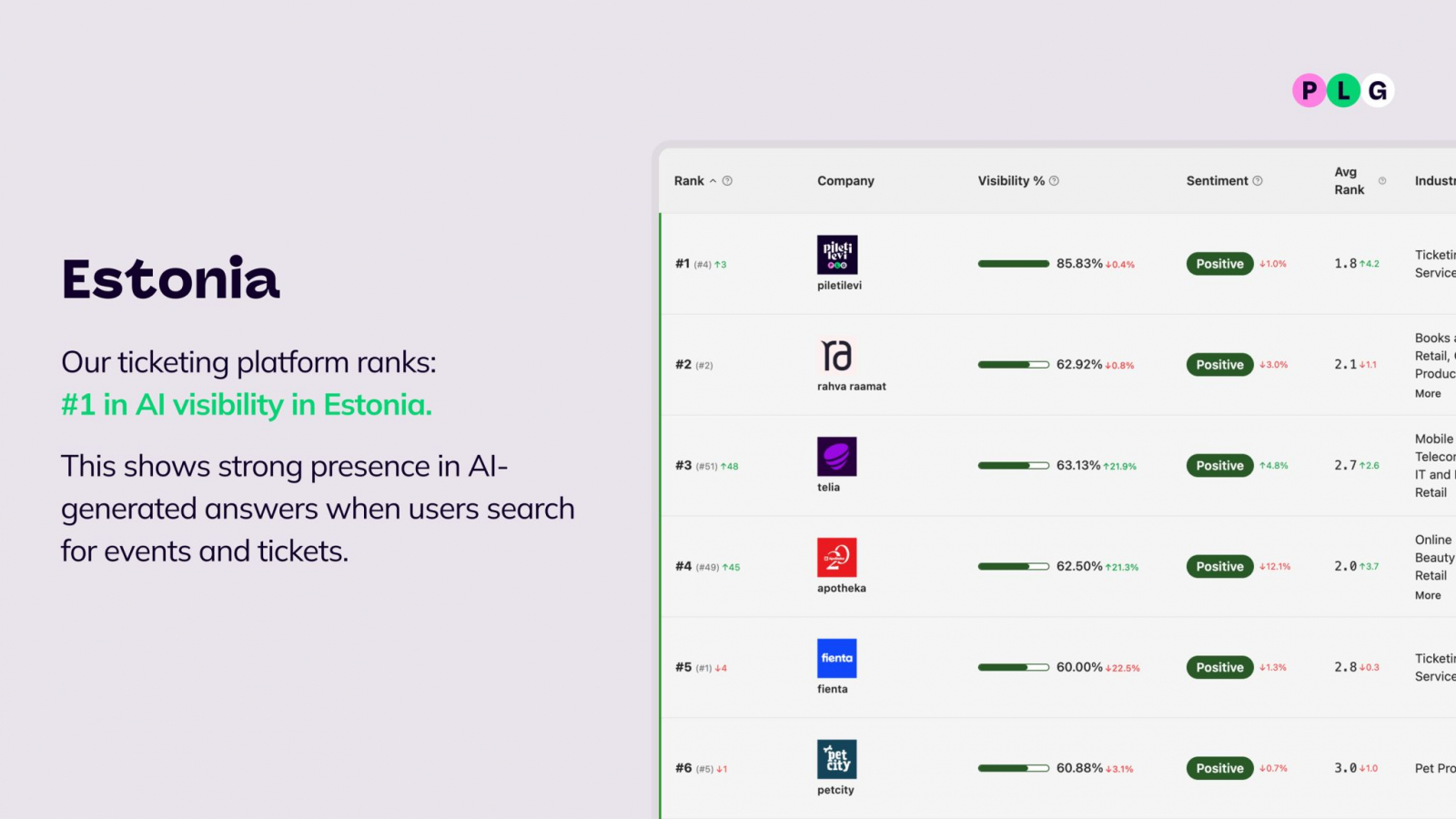Screen dimensions: 1456x819
Task: Select the 2.1 average rank value
Action: pyautogui.click(x=1345, y=365)
